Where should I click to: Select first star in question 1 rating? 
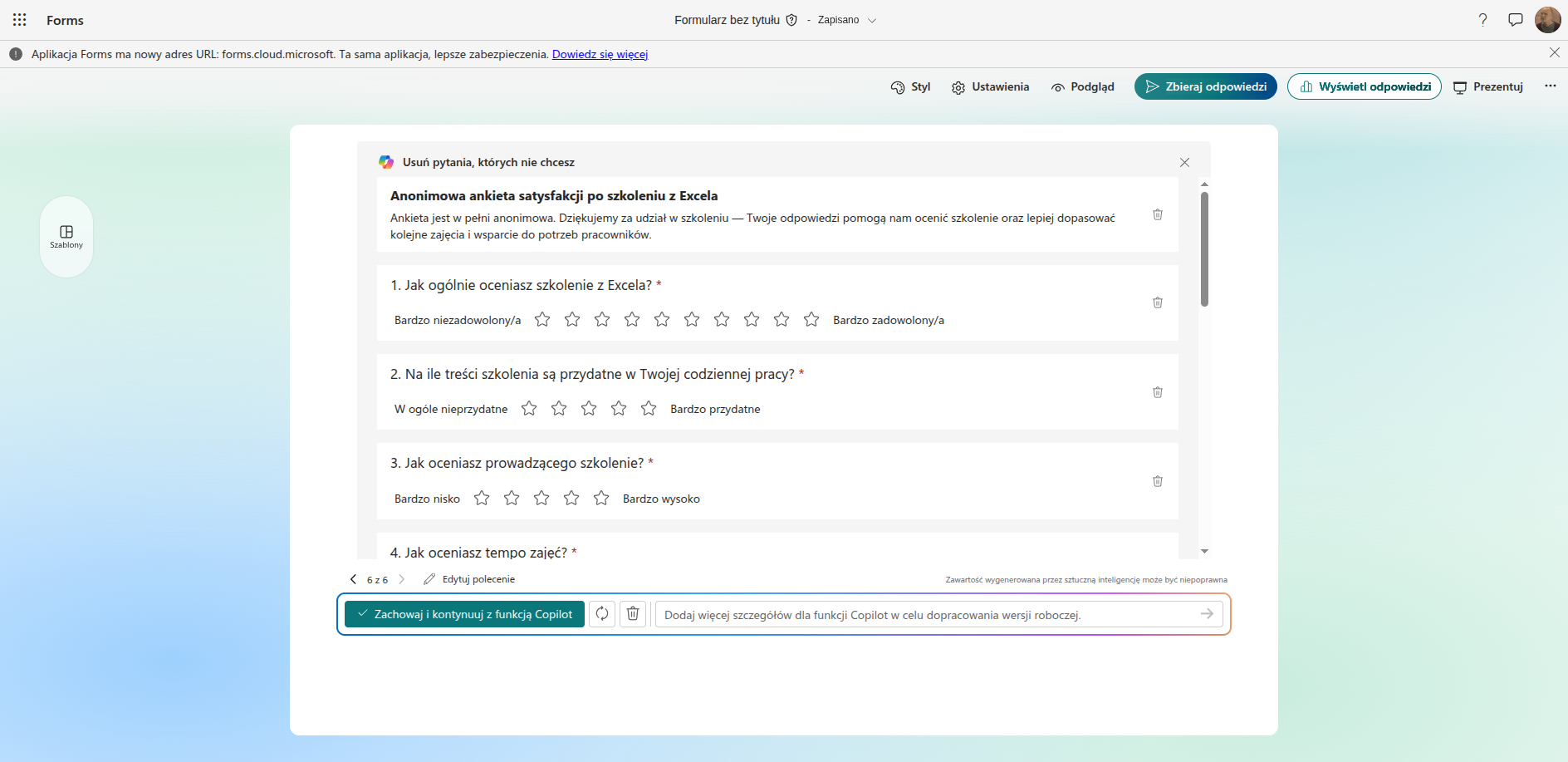pos(542,319)
